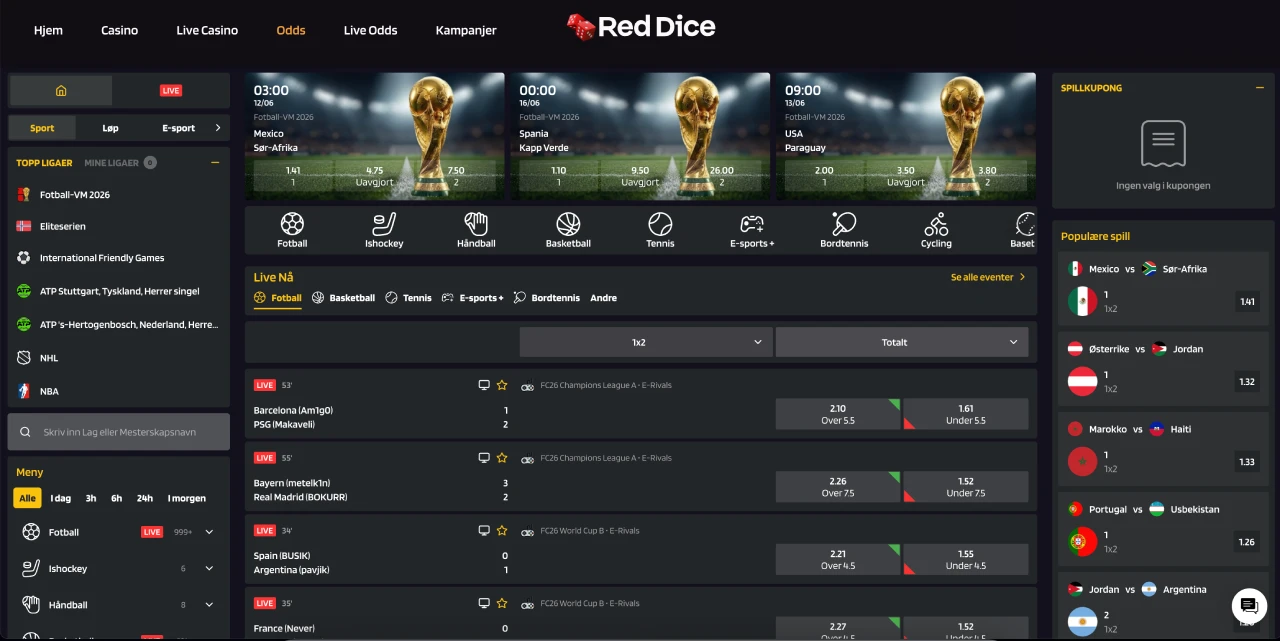The image size is (1280, 641).
Task: Bet Over 5.5 at 2.10
Action: pos(838,414)
